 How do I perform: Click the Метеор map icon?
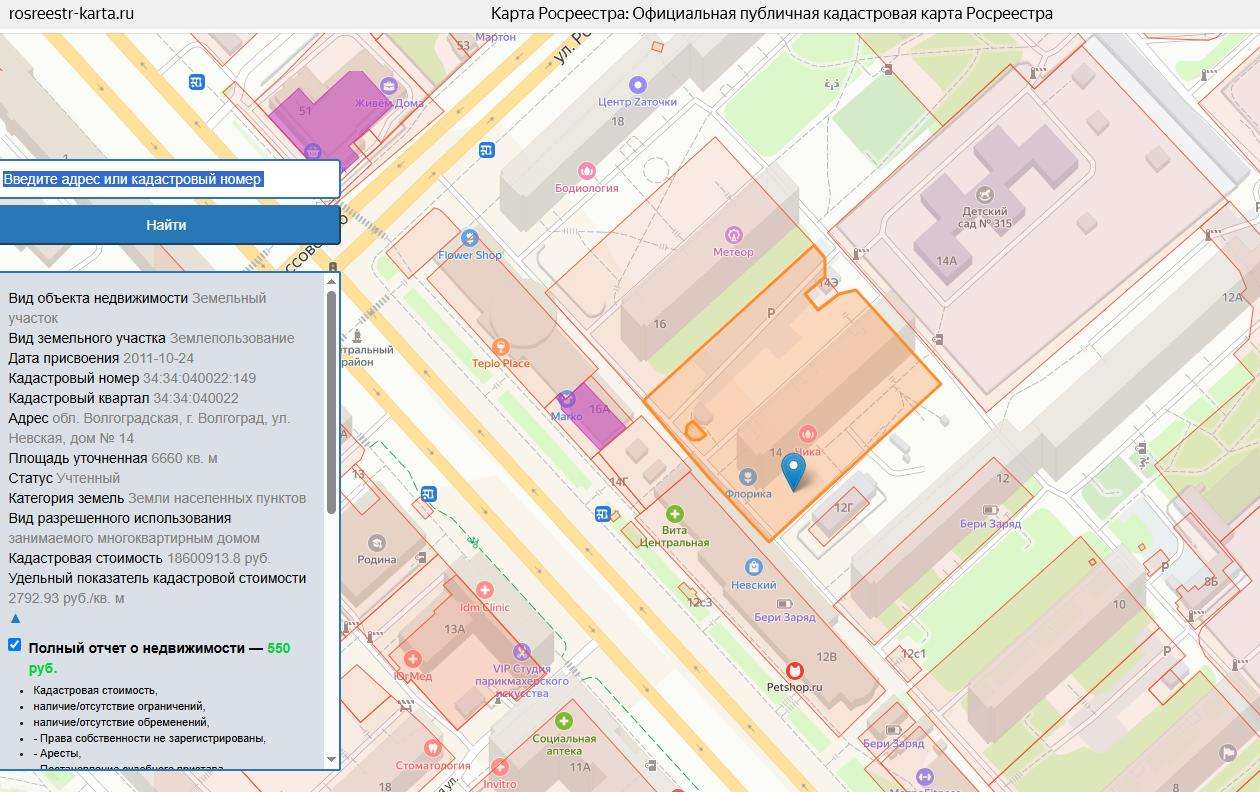(x=735, y=235)
